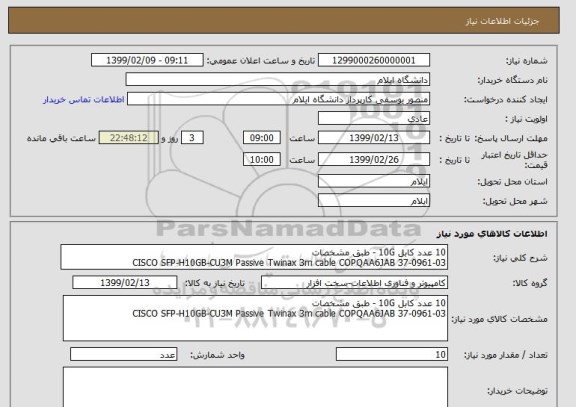This screenshot has width=576, height=407.
Task: Click the request creator name field
Action: pyautogui.click(x=278, y=99)
